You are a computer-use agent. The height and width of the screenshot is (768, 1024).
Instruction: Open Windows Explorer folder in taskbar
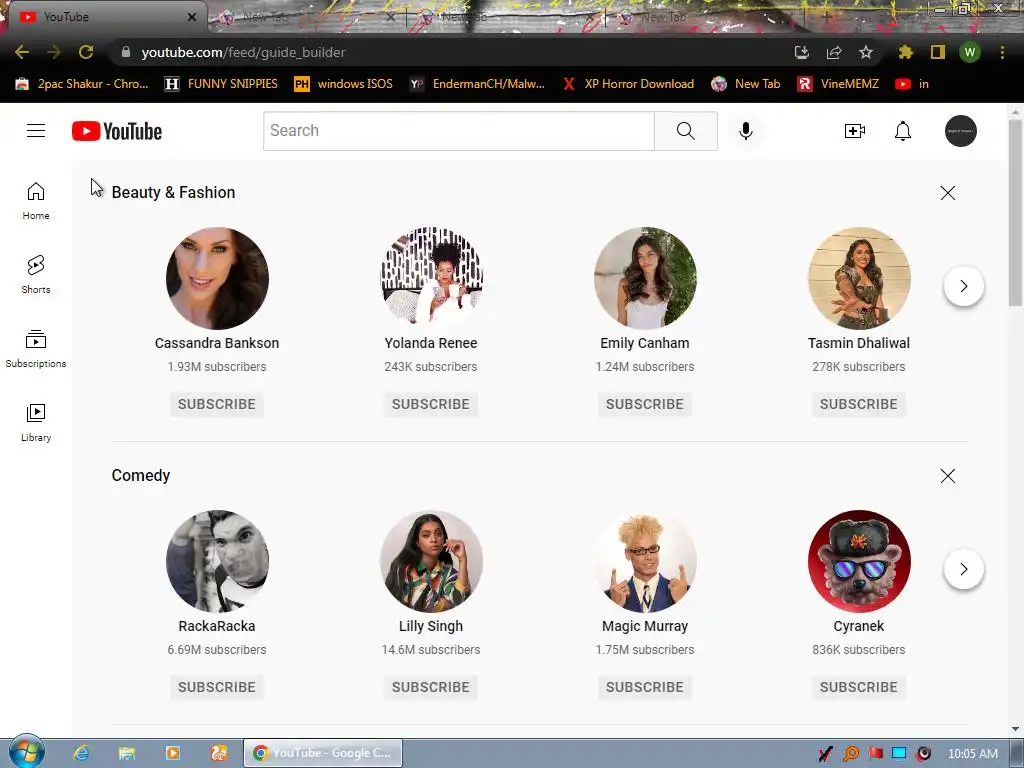click(127, 753)
